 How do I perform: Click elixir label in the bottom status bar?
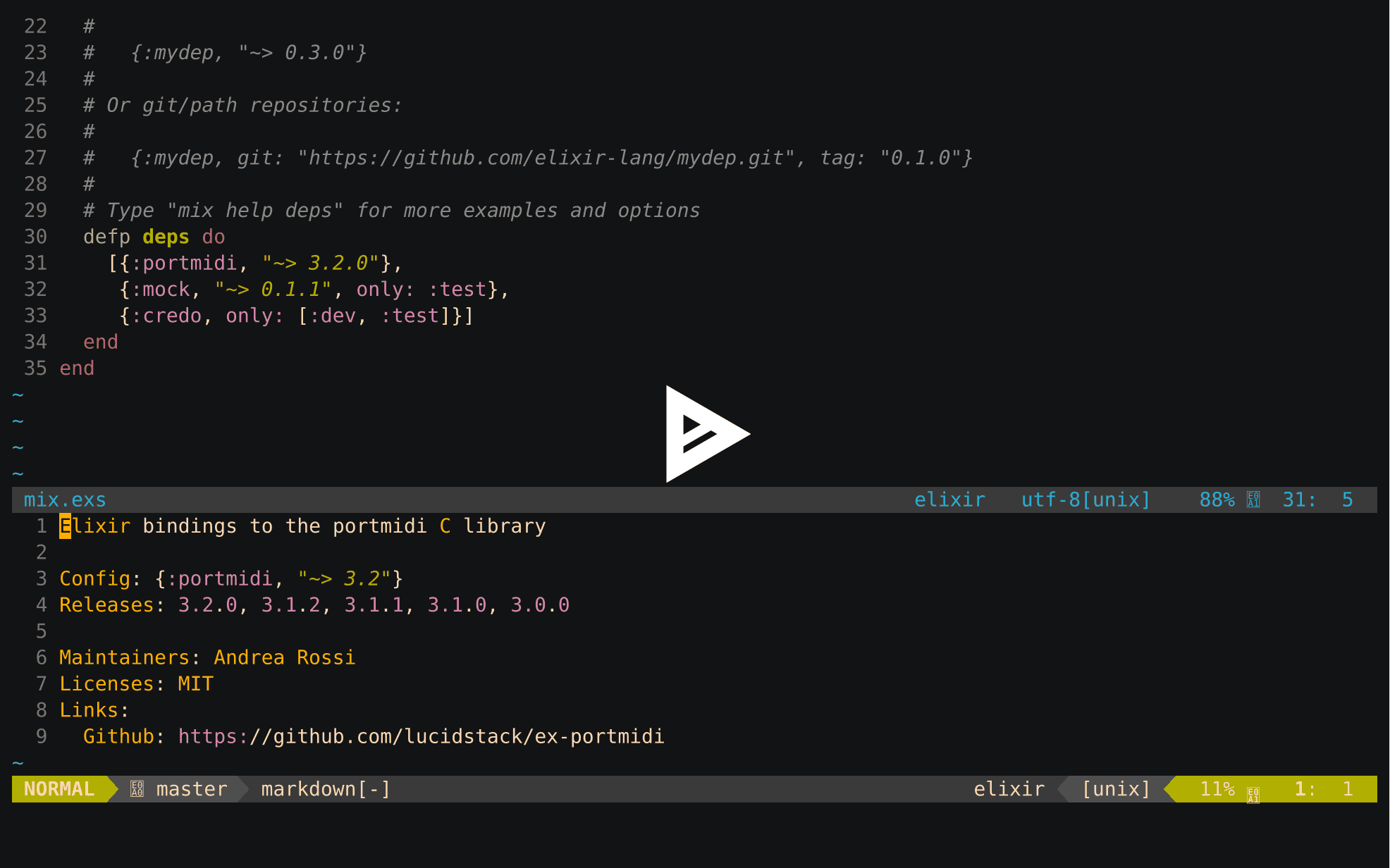(1009, 789)
